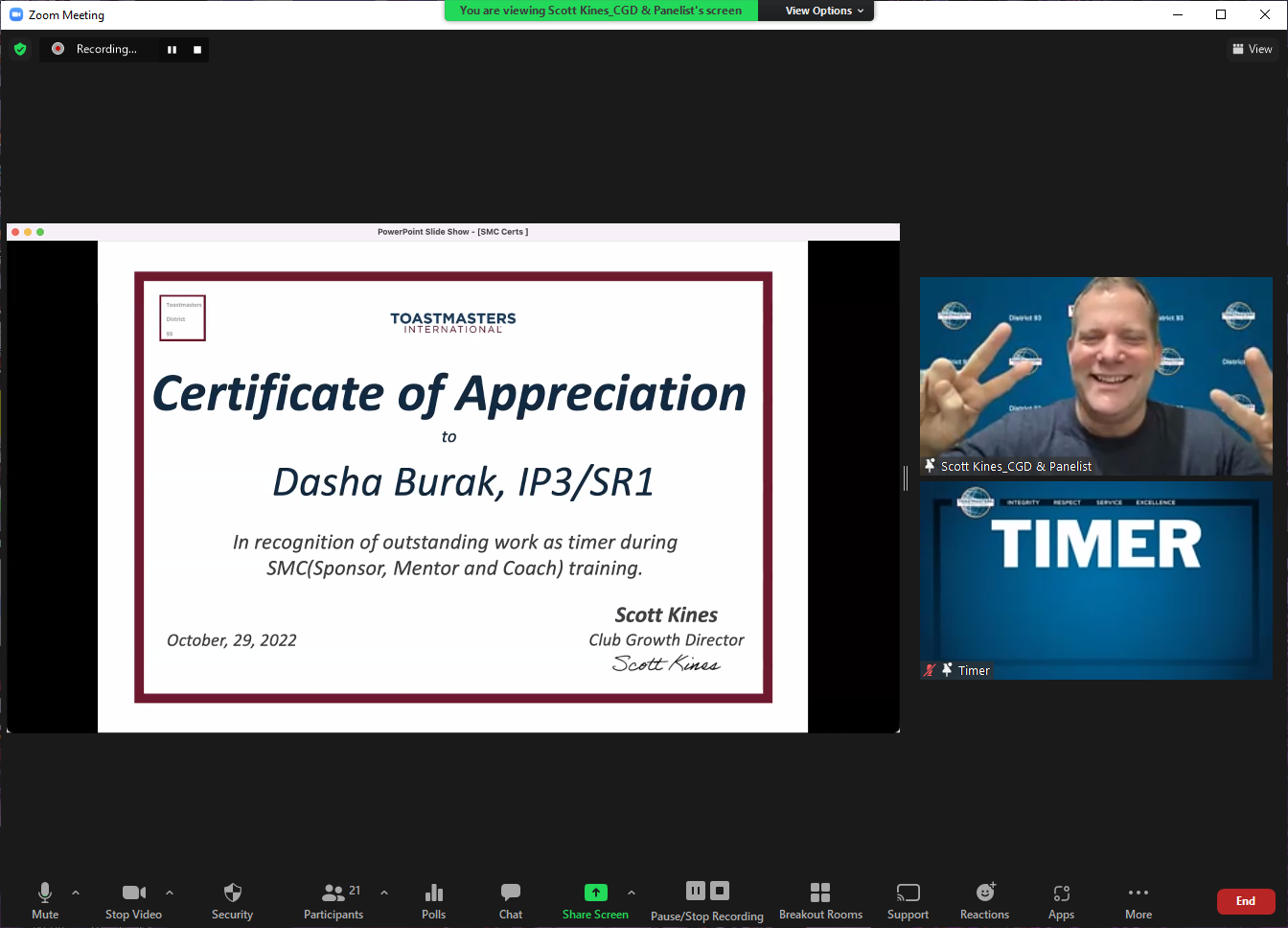Mute the microphone

click(x=45, y=901)
